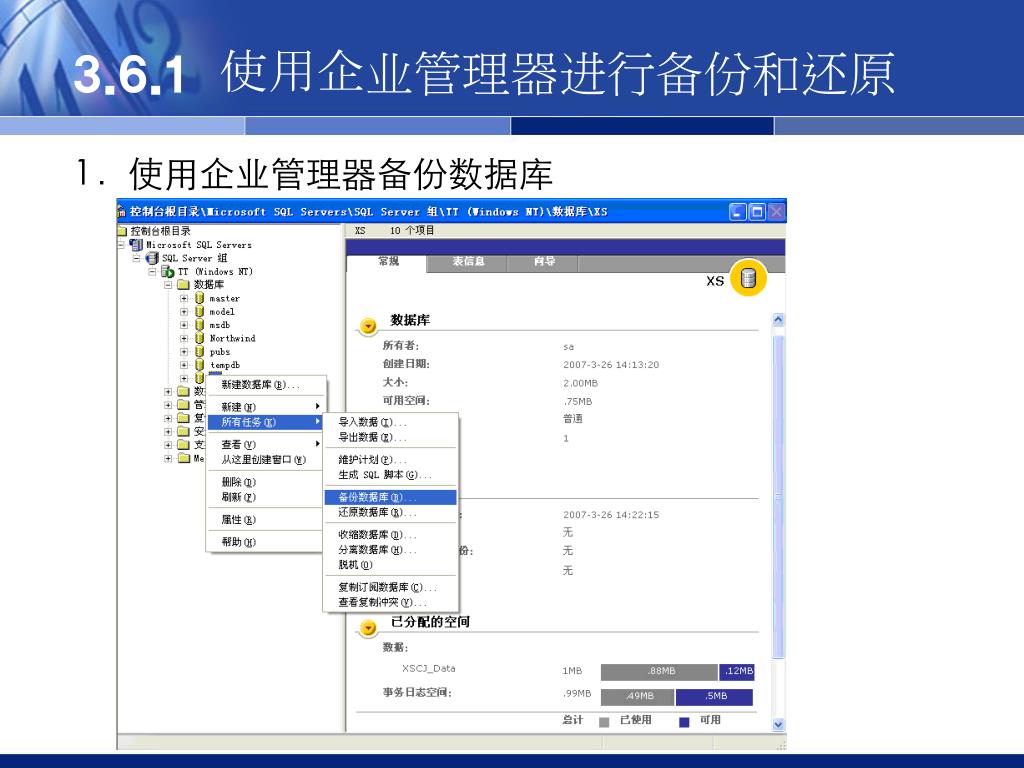Expand the master database node
Image resolution: width=1024 pixels, height=768 pixels.
[x=184, y=298]
